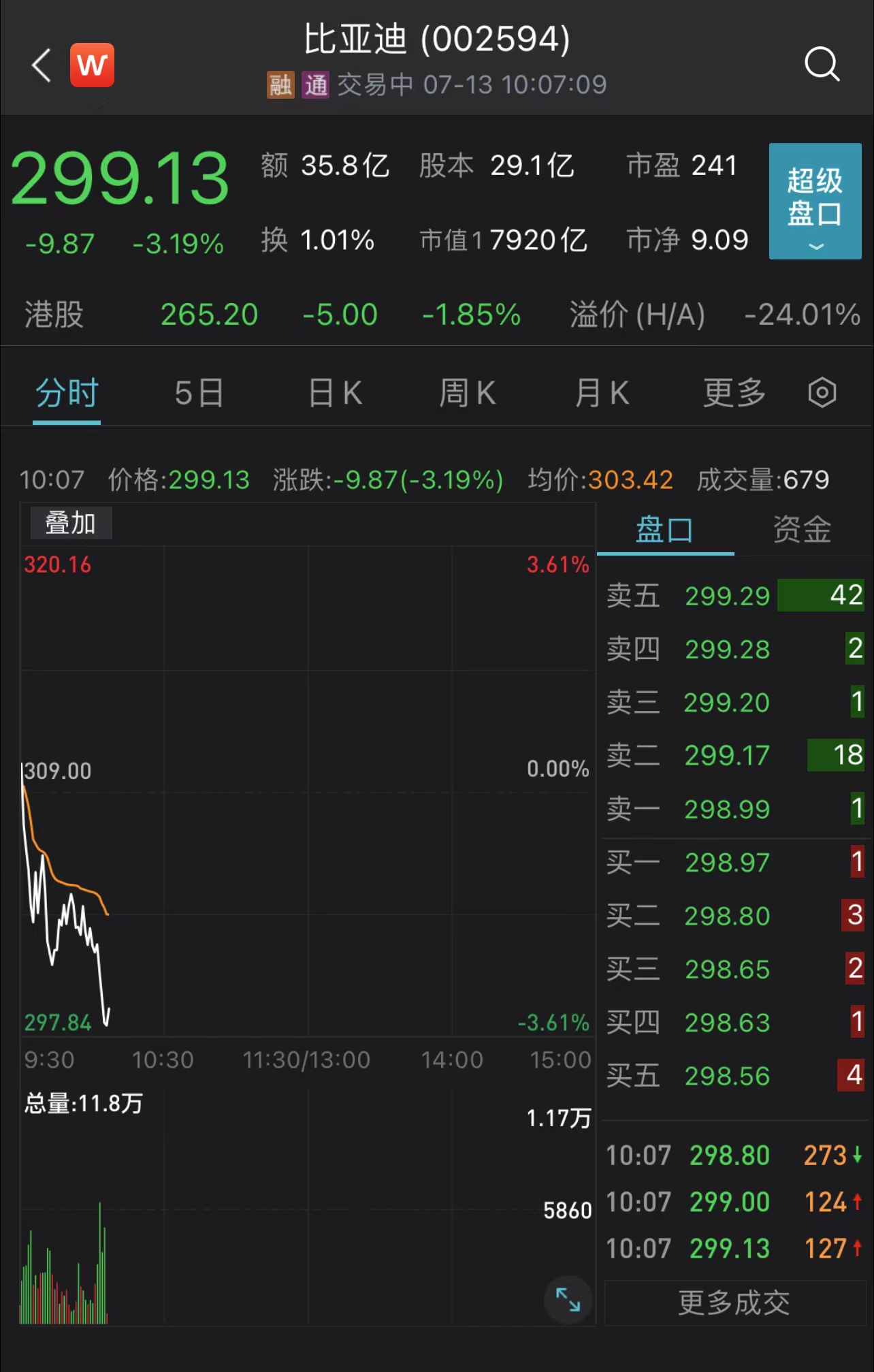Switch to the 日K chart tab
874x1372 pixels.
pos(335,393)
